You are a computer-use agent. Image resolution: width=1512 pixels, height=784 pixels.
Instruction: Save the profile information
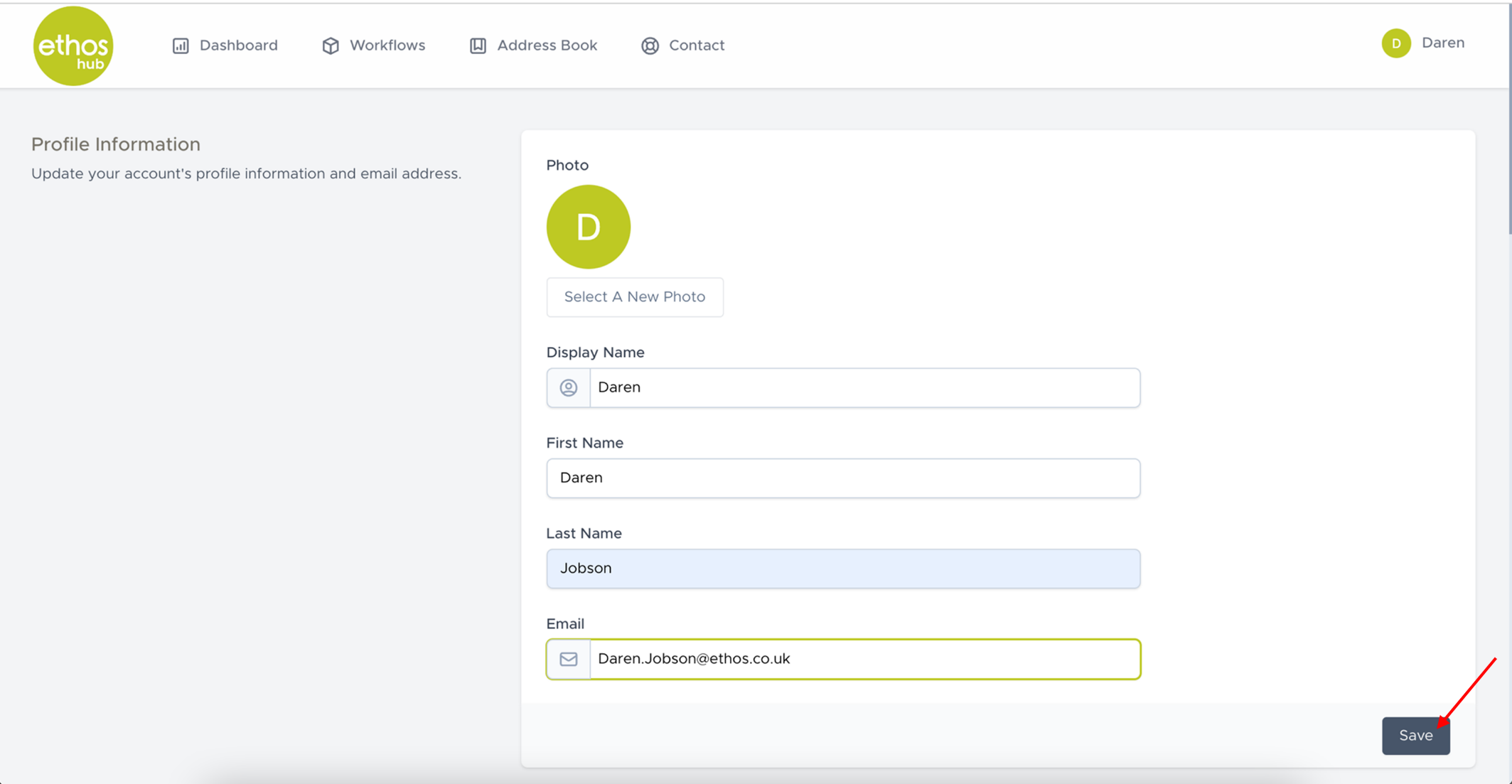[x=1415, y=736]
